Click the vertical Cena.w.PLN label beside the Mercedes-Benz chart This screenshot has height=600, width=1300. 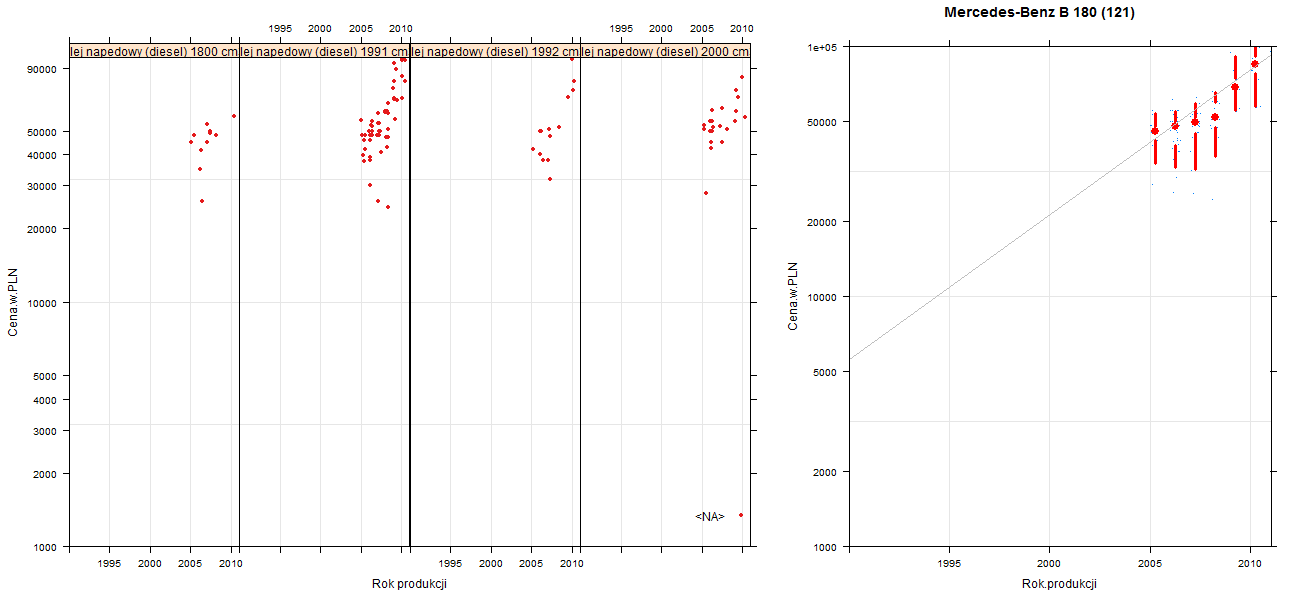(793, 296)
